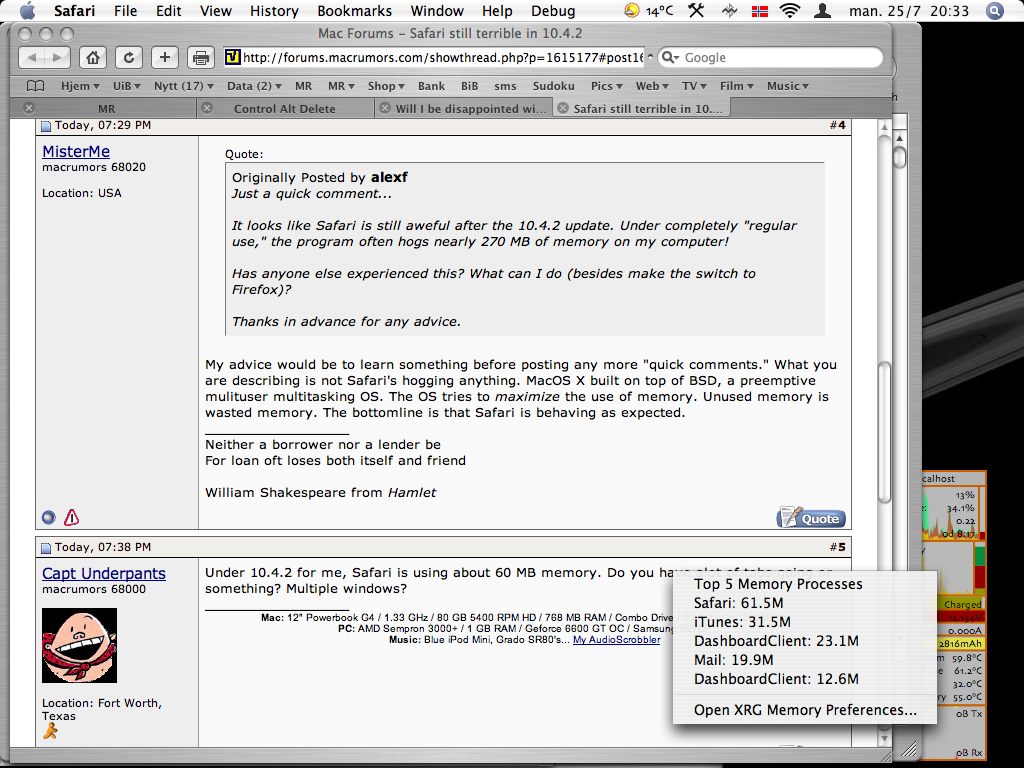Open post number #4 permalink

click(x=838, y=125)
